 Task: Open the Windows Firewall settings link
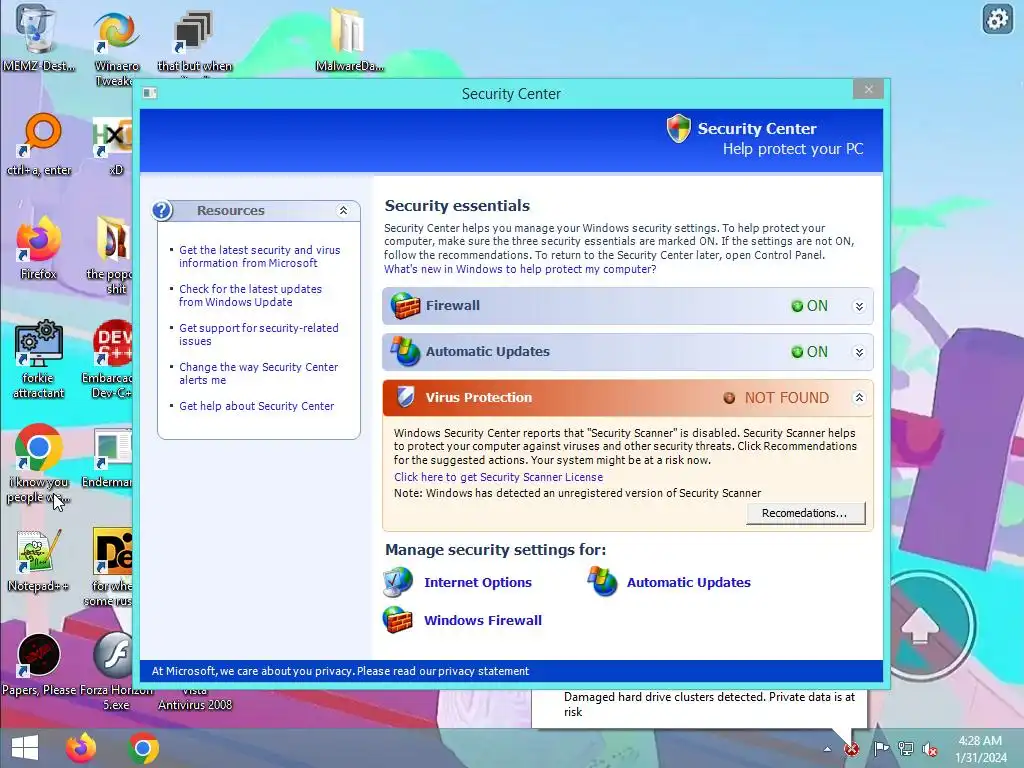coord(483,620)
